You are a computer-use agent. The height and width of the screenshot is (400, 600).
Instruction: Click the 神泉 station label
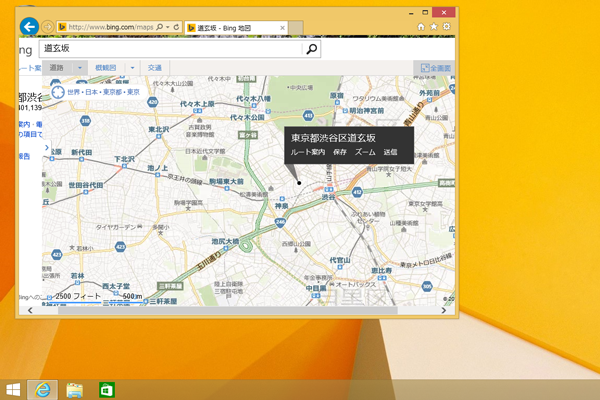pos(282,206)
